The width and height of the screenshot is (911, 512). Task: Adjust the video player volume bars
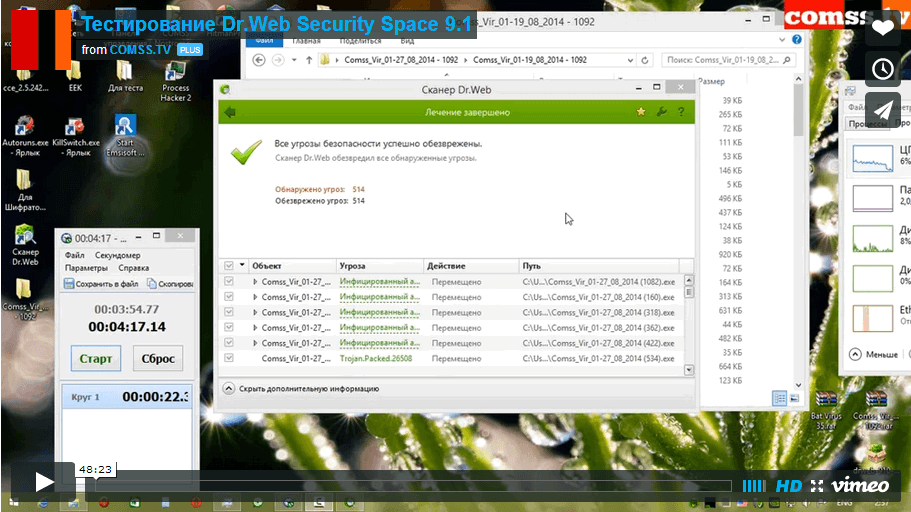pos(754,486)
